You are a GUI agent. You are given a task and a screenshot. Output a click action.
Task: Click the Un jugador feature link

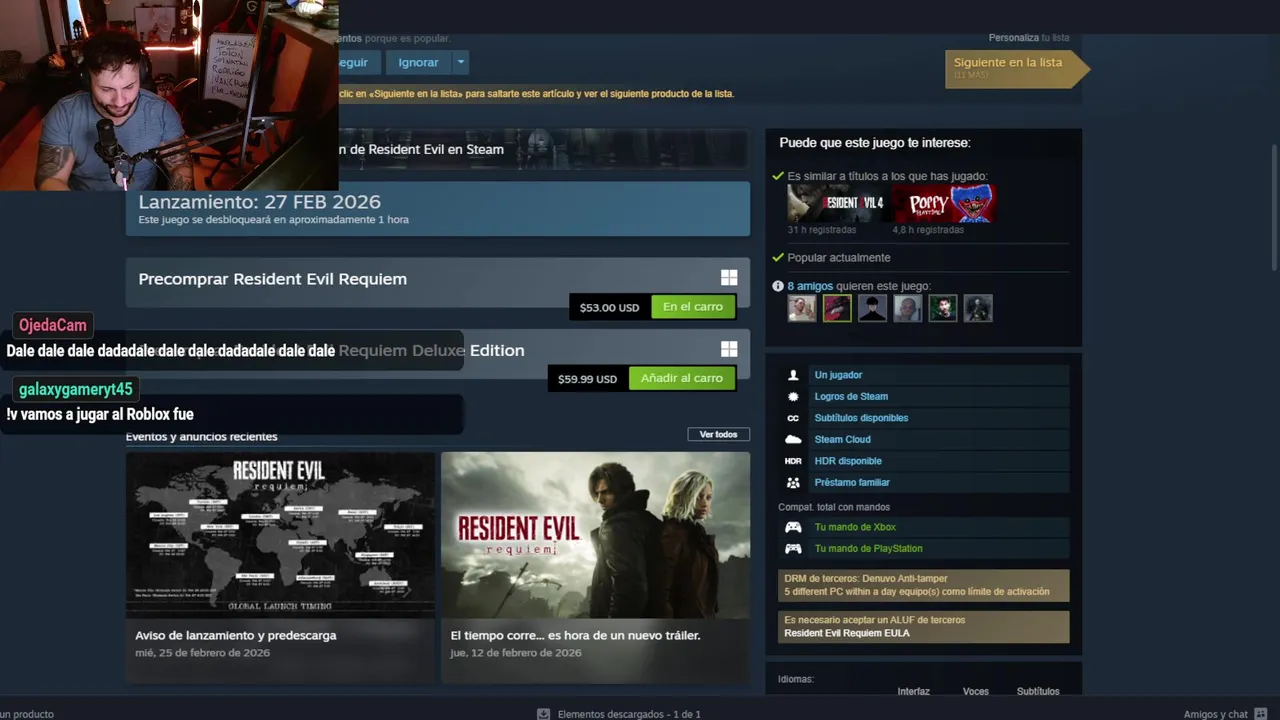(838, 375)
